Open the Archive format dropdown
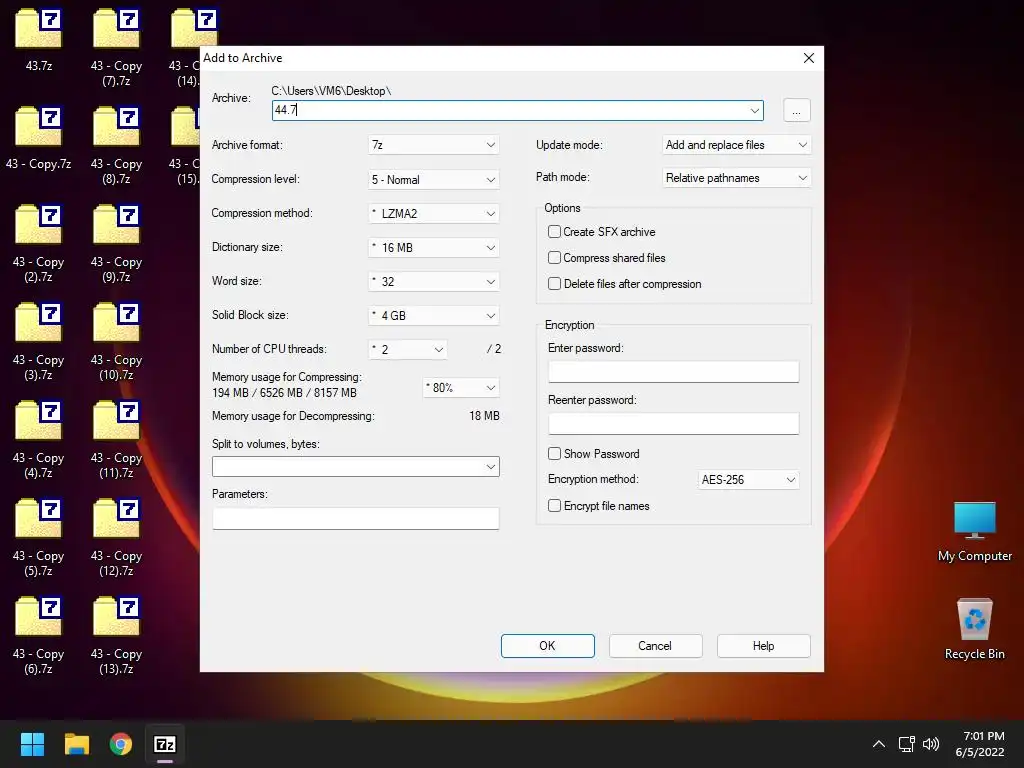The image size is (1024, 768). pyautogui.click(x=434, y=145)
